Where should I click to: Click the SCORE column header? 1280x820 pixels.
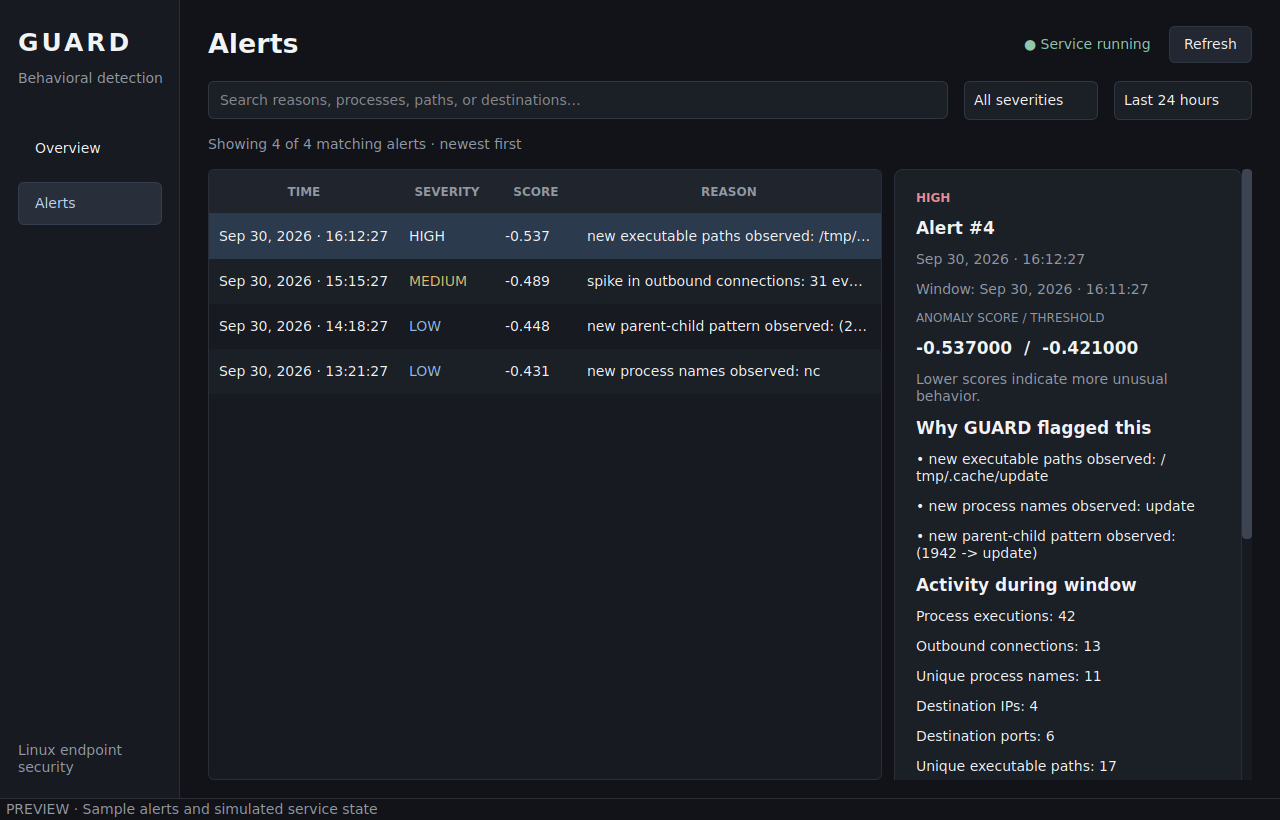click(x=536, y=192)
